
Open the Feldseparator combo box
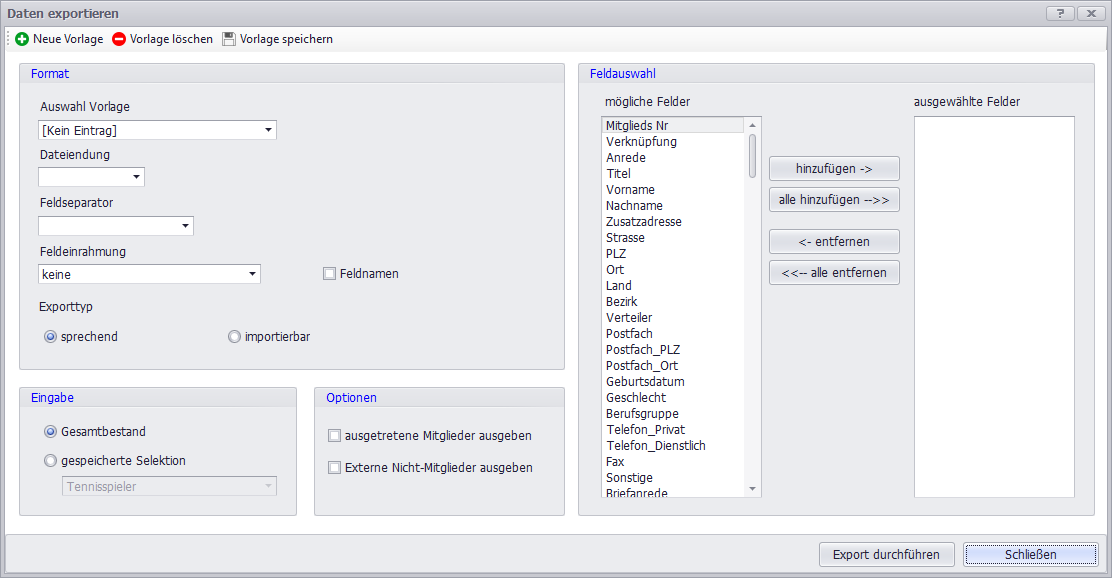(x=185, y=226)
